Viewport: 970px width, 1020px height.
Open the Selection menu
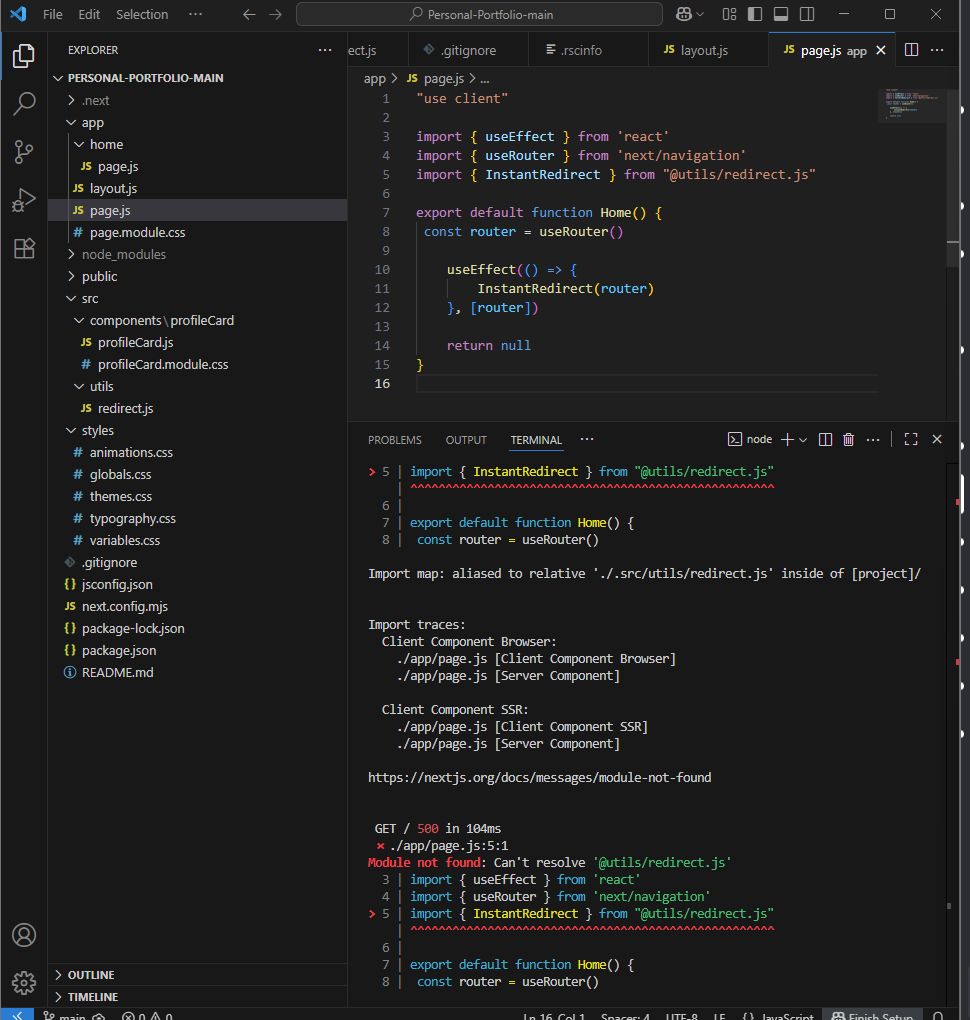(x=142, y=14)
